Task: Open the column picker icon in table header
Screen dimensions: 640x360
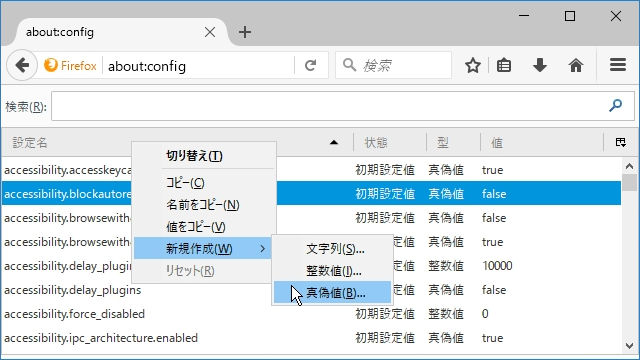Action: tap(620, 142)
